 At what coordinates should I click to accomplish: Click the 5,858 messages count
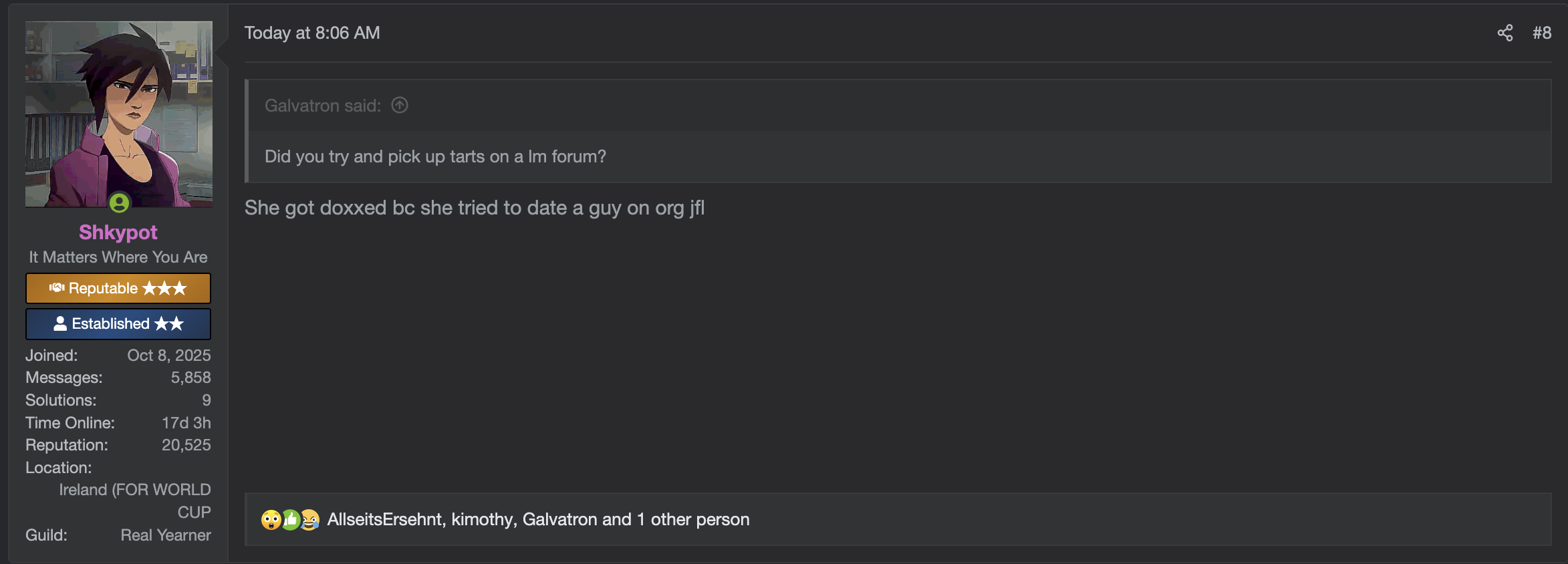pyautogui.click(x=190, y=378)
